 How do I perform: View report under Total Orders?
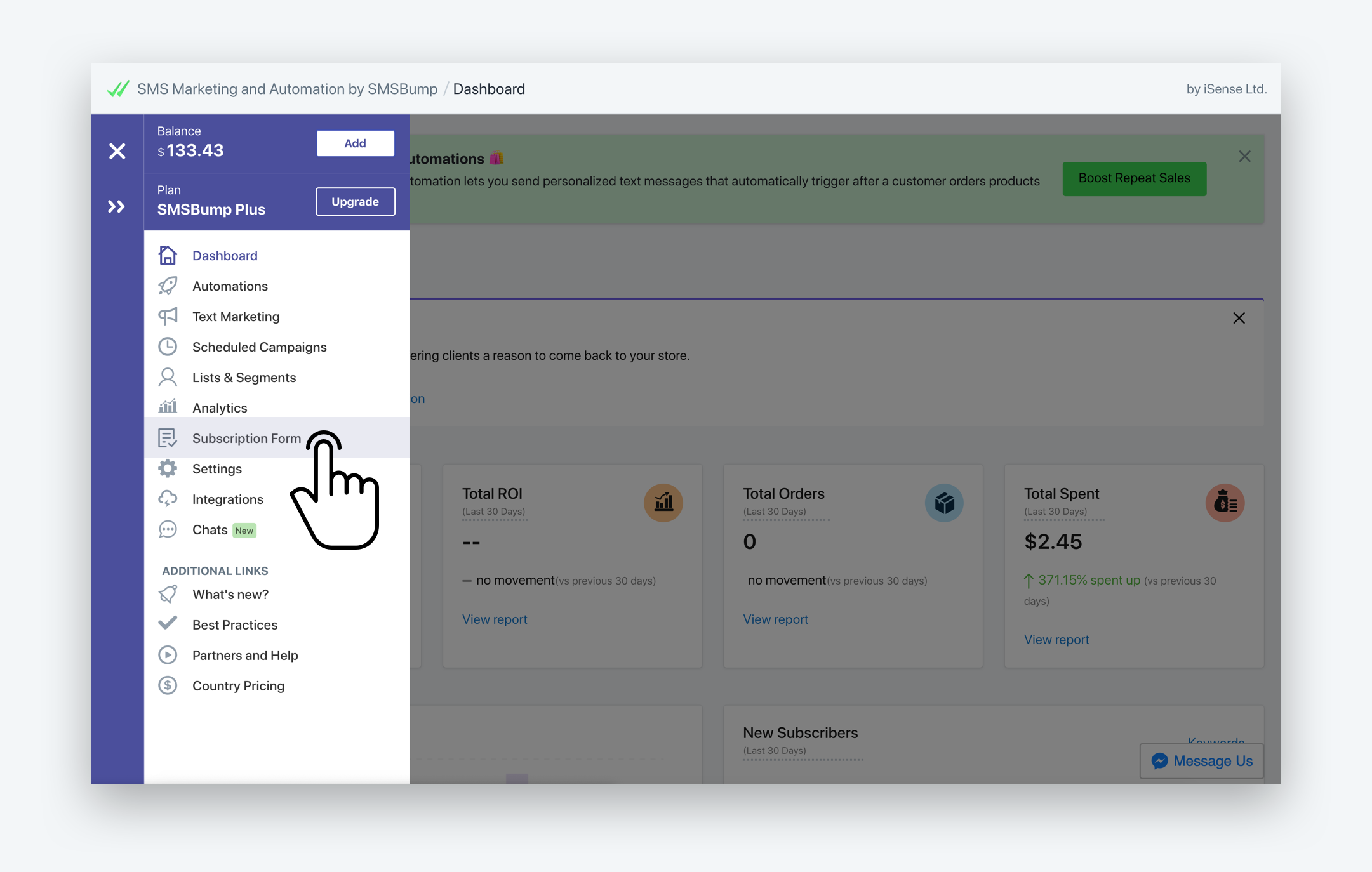pos(775,619)
